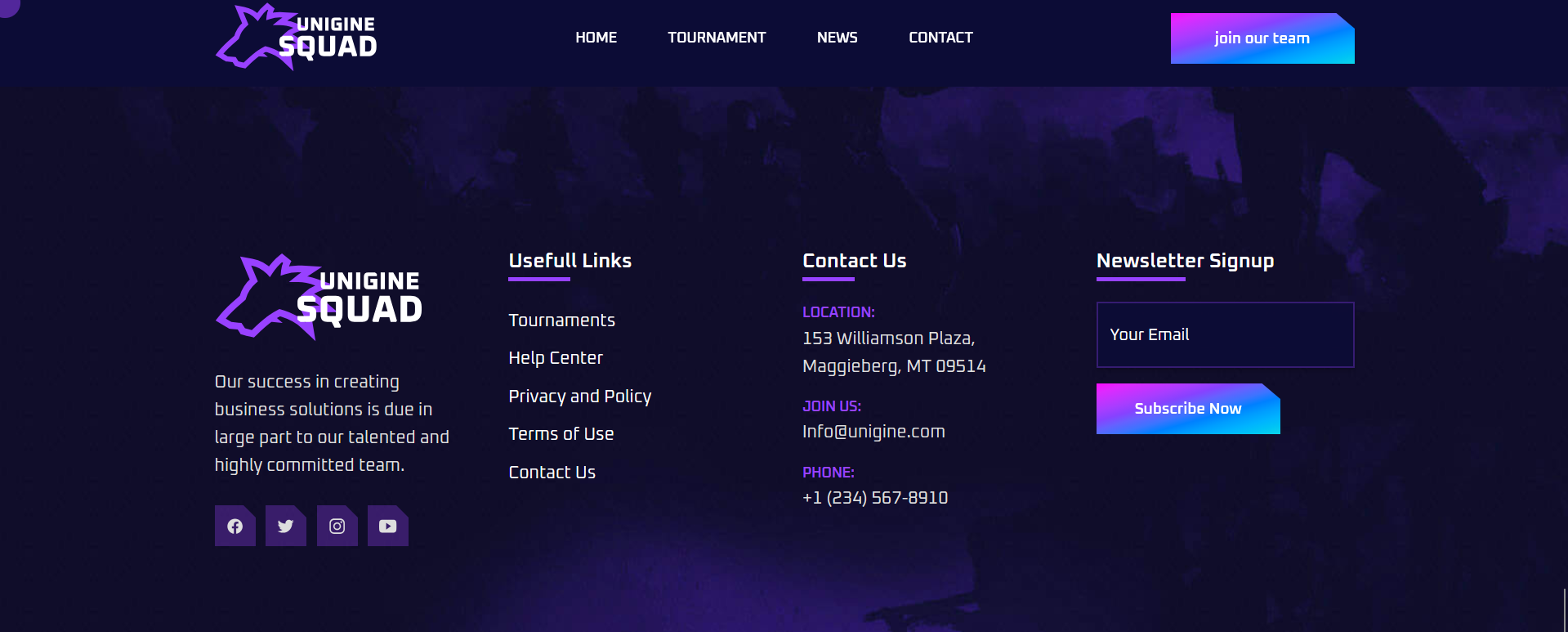The image size is (1568, 632).
Task: Focus the Your Email input field
Action: click(1226, 334)
